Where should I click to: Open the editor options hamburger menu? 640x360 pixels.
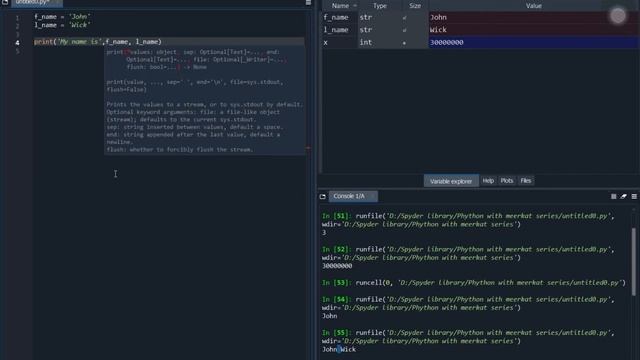[x=308, y=3]
